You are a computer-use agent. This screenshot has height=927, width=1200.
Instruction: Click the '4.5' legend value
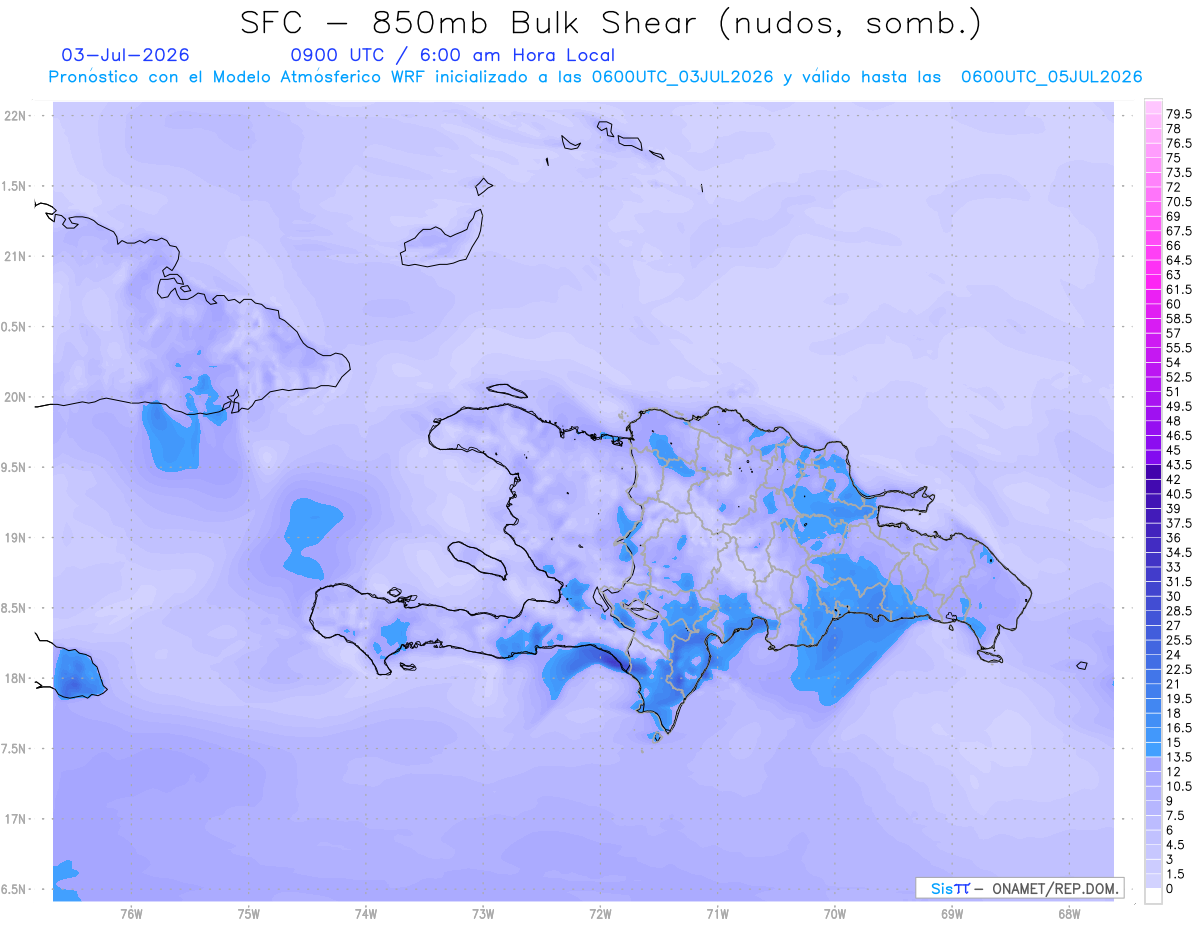[x=1176, y=845]
